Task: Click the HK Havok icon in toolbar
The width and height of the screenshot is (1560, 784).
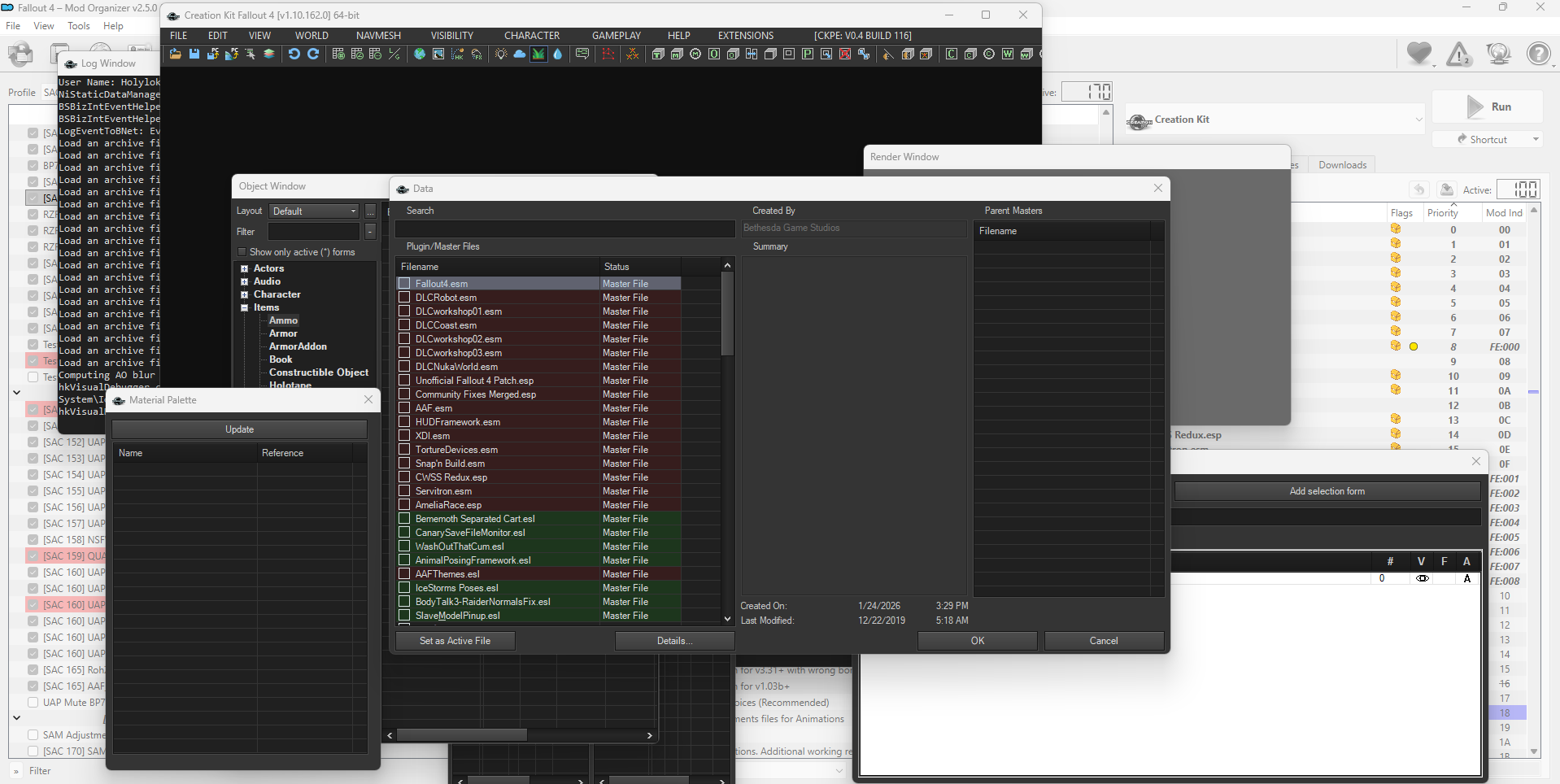Action: pyautogui.click(x=457, y=54)
